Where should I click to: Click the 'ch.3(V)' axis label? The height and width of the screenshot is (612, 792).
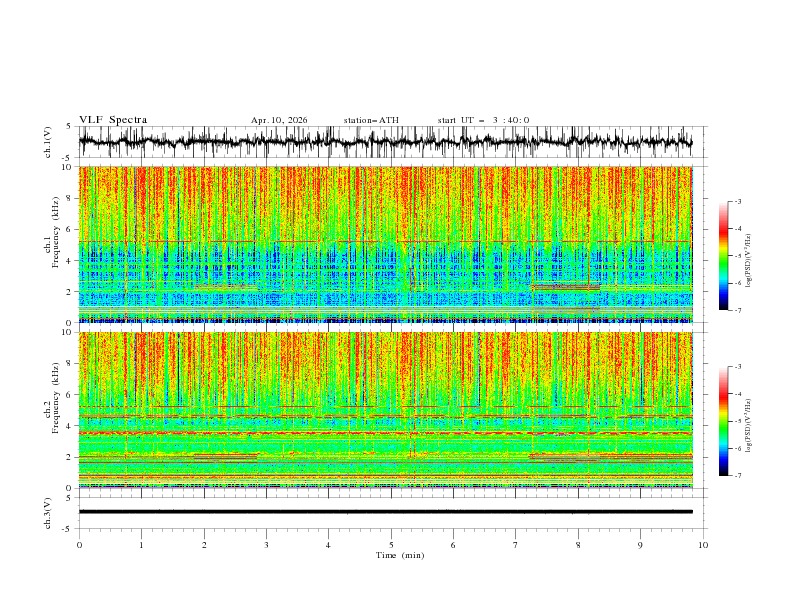coord(48,513)
